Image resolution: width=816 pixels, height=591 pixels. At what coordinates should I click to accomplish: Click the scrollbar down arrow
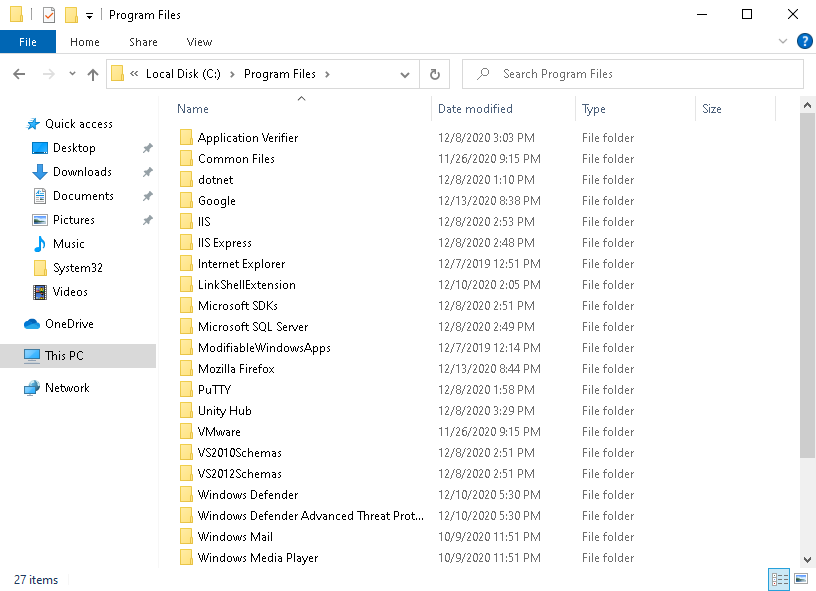pyautogui.click(x=807, y=560)
